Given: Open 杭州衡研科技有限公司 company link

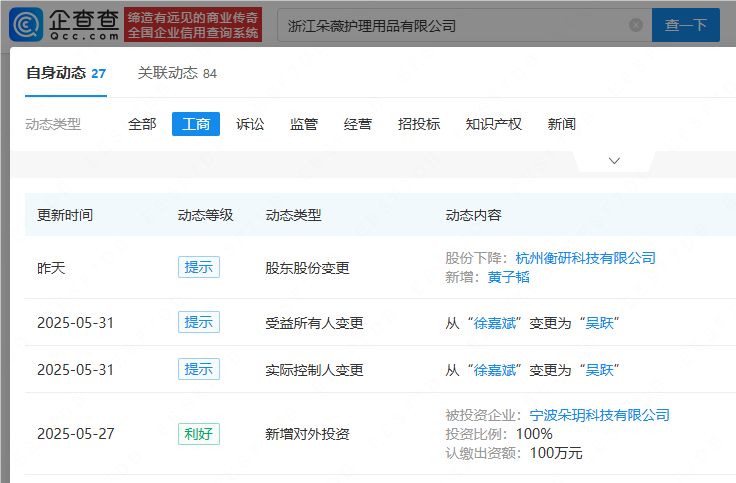Looking at the screenshot, I should [585, 258].
